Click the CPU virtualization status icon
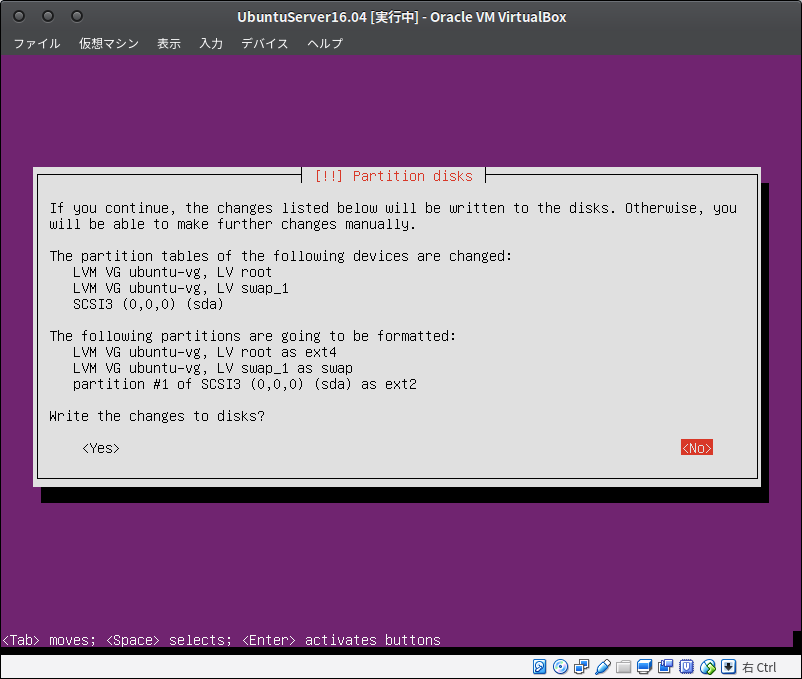Viewport: 802px width, 679px height. (686, 667)
